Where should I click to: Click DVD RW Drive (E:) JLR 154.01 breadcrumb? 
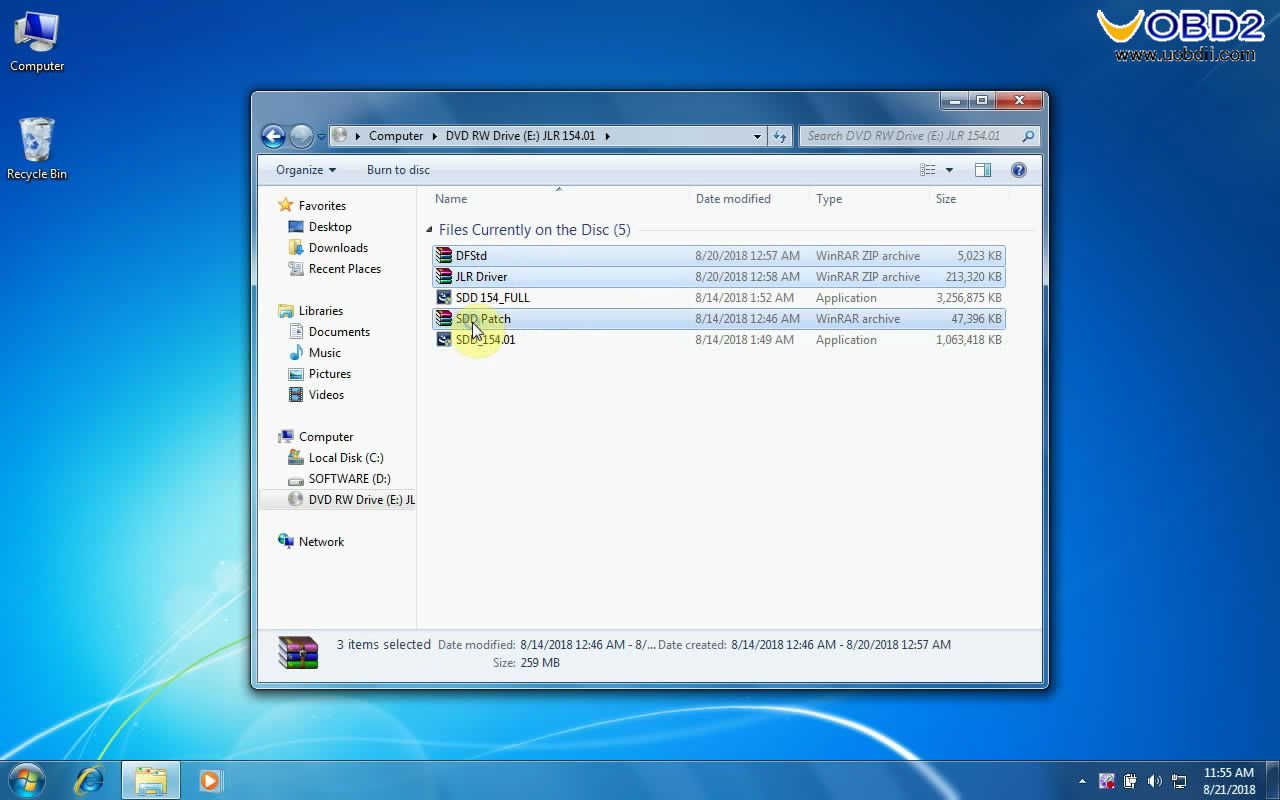520,136
